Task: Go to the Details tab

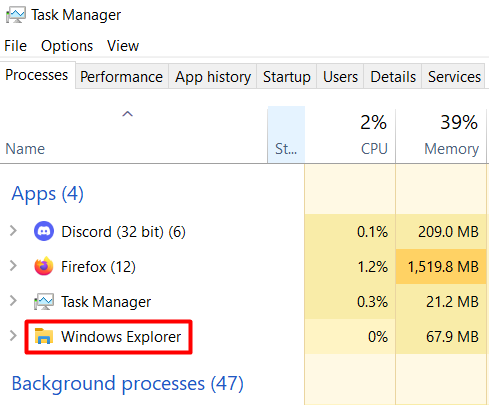Action: [x=393, y=77]
